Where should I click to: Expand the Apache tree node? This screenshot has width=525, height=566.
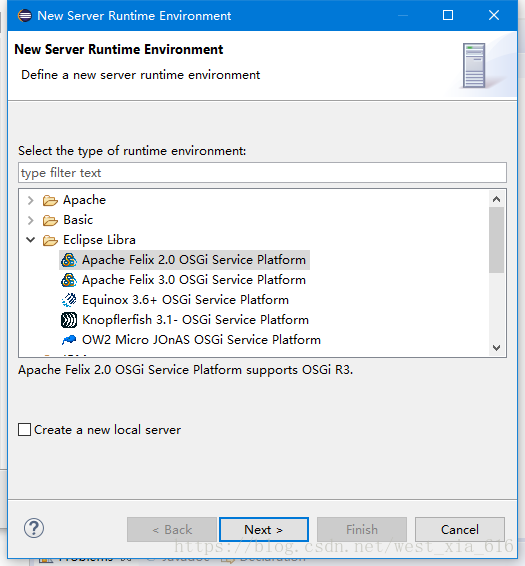pyautogui.click(x=31, y=200)
